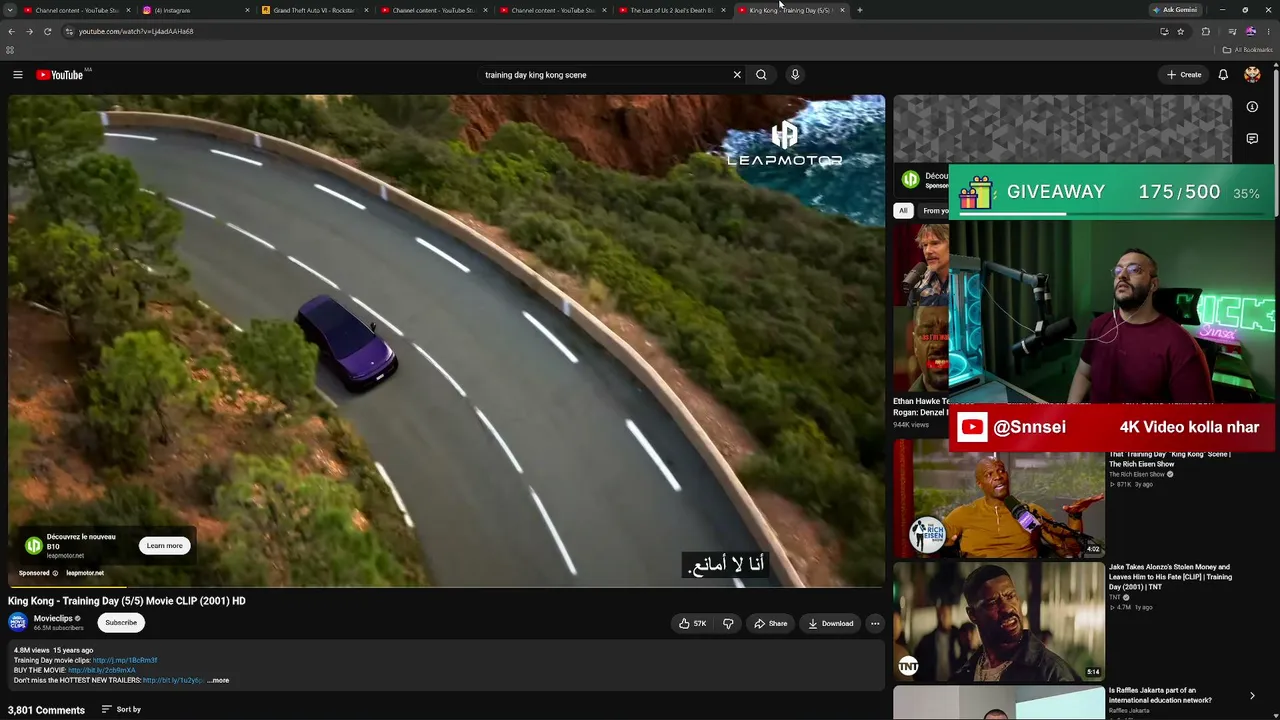Subscribe to the Movieclips channel
The image size is (1280, 720).
click(121, 623)
